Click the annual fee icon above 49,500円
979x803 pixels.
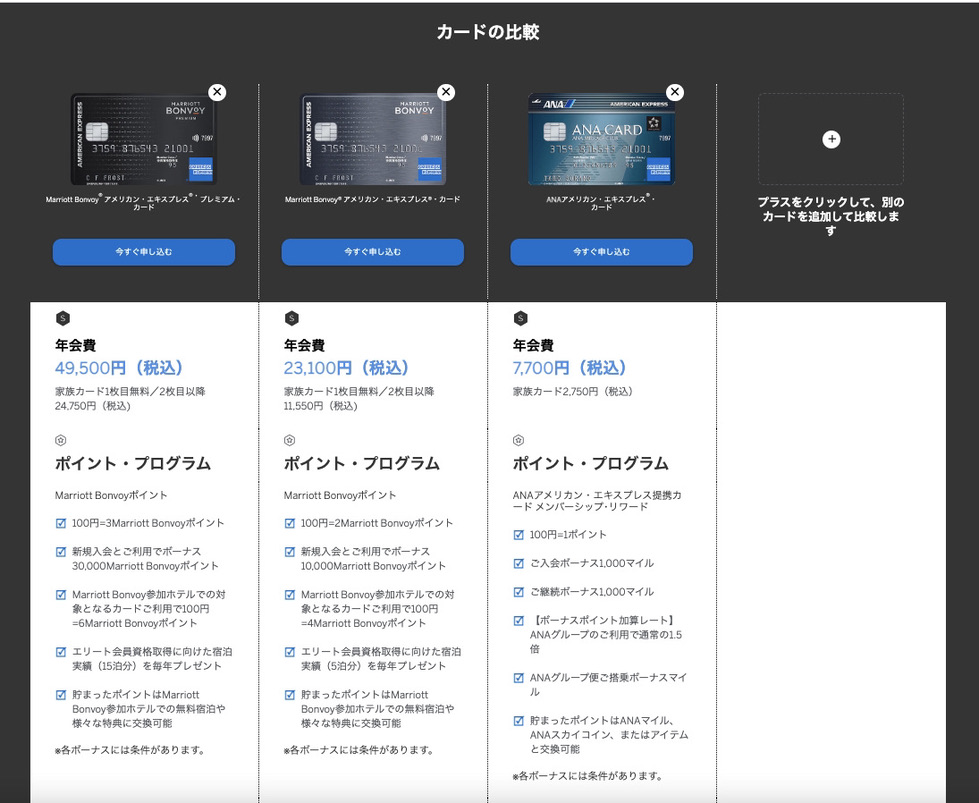(x=62, y=318)
